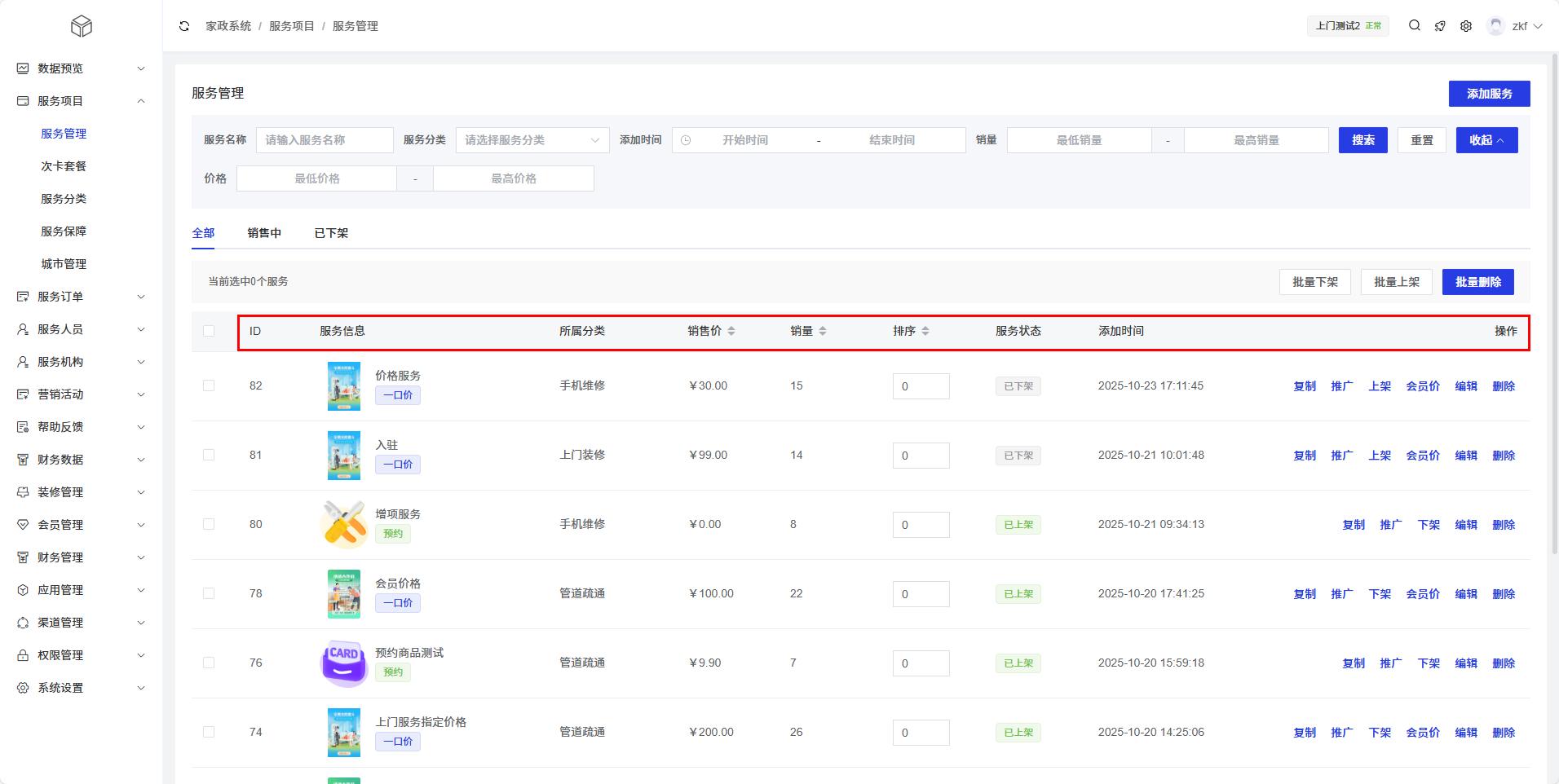Screen dimensions: 1559x784
Task: Click the 价格服务 thumbnail image
Action: (x=343, y=386)
